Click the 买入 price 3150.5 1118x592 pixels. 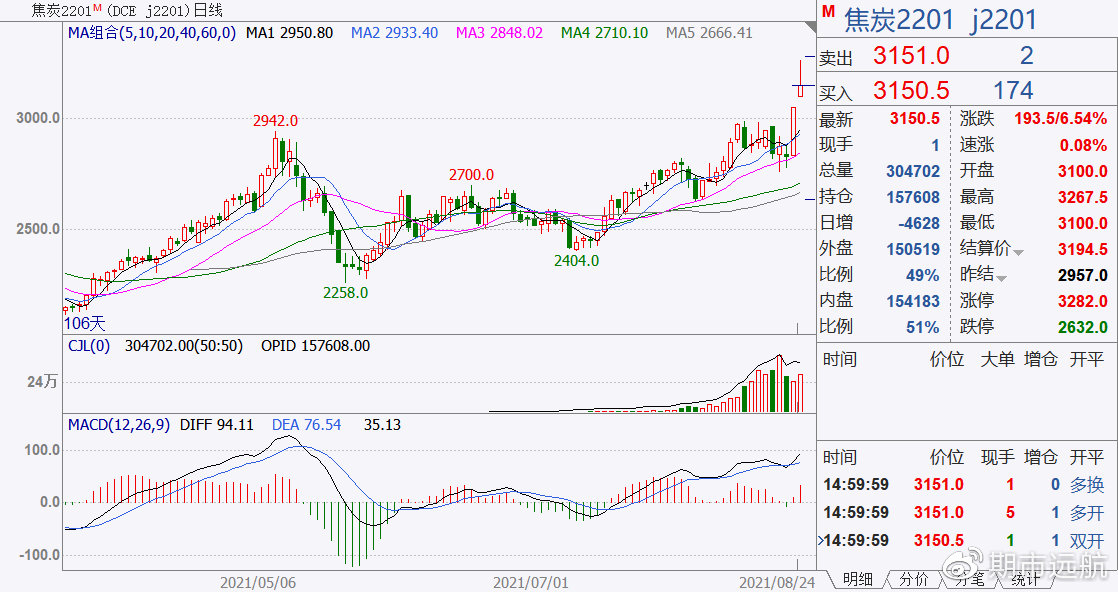[911, 91]
